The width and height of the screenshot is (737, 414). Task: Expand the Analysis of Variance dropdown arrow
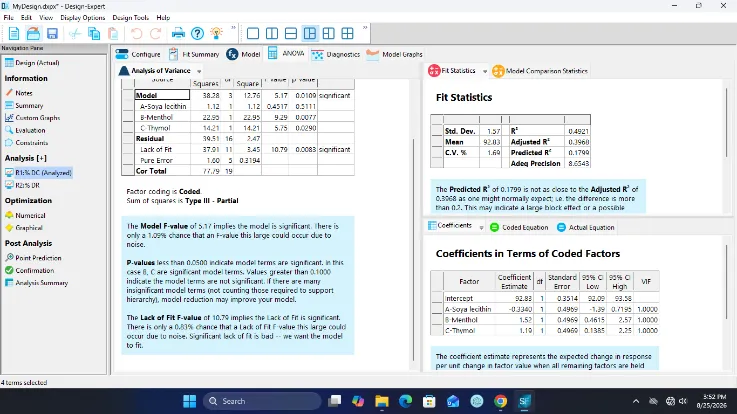point(199,71)
